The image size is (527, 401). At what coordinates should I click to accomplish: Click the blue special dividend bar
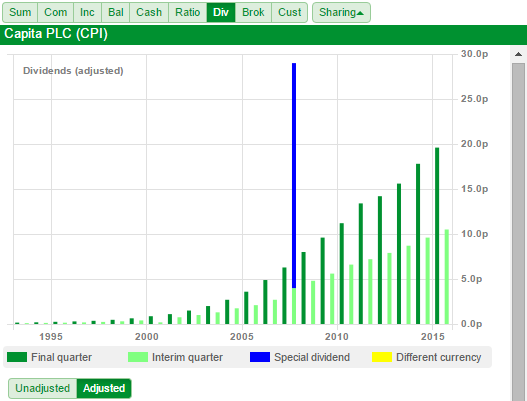pyautogui.click(x=294, y=175)
